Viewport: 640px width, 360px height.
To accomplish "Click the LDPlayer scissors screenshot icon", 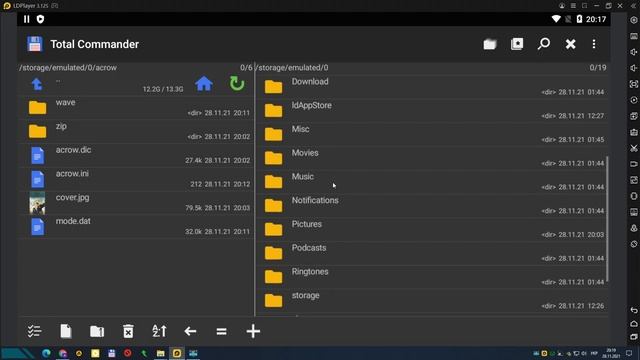I will (x=633, y=148).
